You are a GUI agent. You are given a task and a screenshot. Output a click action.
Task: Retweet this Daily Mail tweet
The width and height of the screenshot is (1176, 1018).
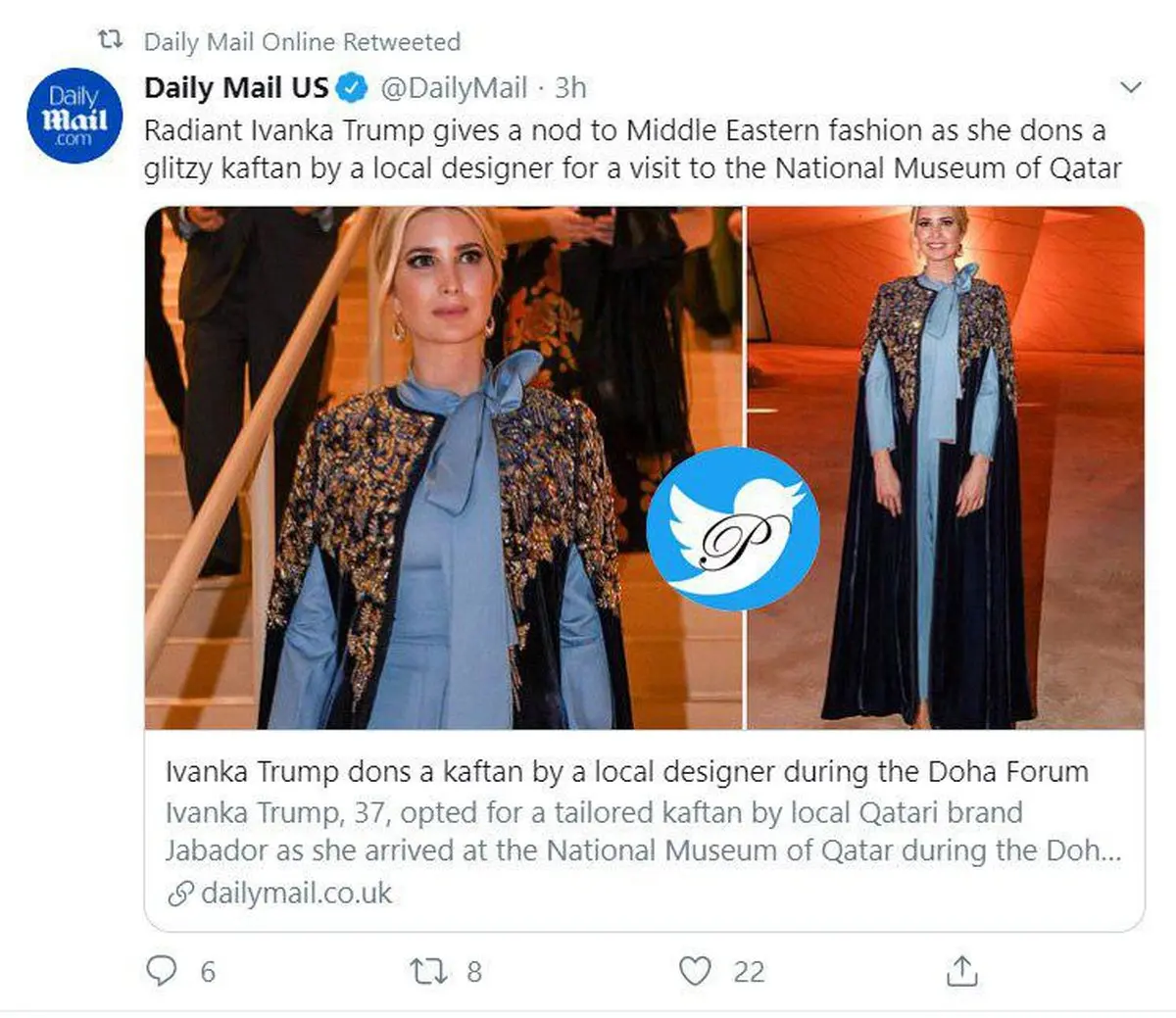coord(428,971)
